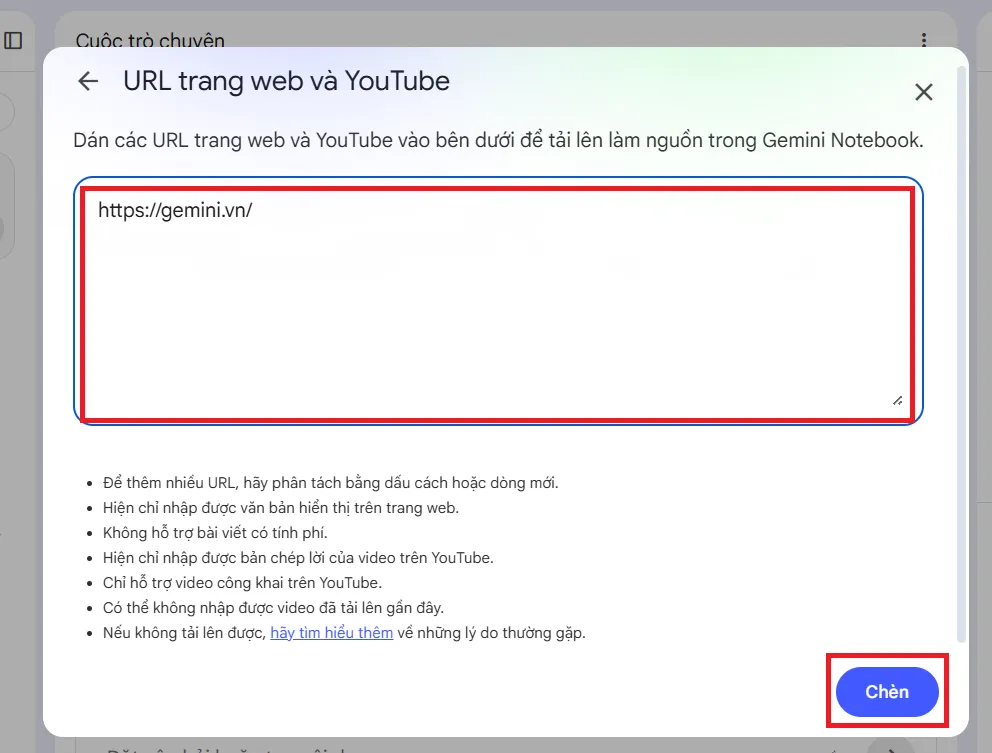
Task: Click the note 'Chỉ hỗ trợ video công khai trên YouTube.'
Action: [x=242, y=583]
